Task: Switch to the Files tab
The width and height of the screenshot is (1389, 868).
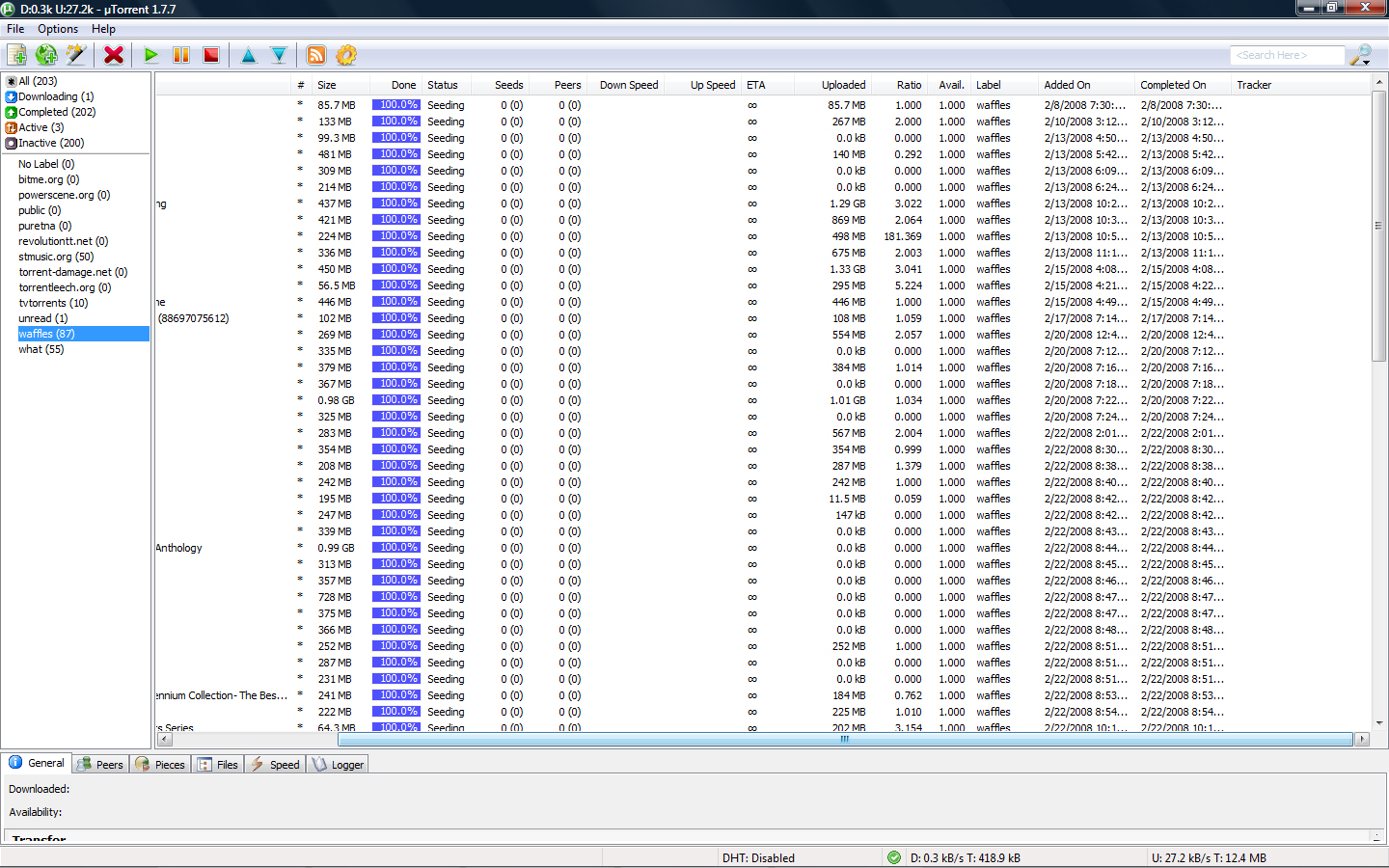Action: tap(218, 764)
